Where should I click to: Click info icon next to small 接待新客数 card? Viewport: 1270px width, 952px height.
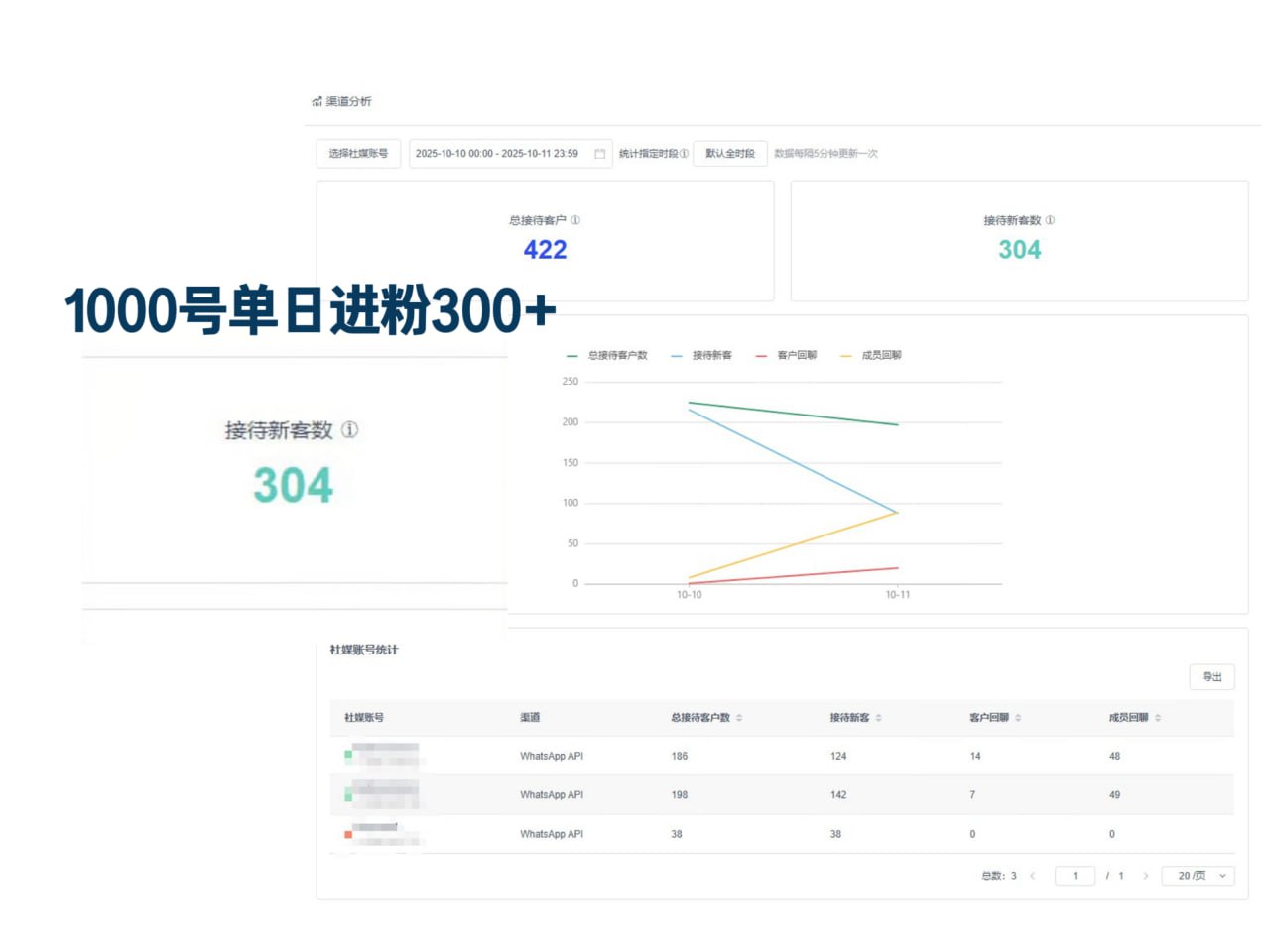tap(1050, 220)
